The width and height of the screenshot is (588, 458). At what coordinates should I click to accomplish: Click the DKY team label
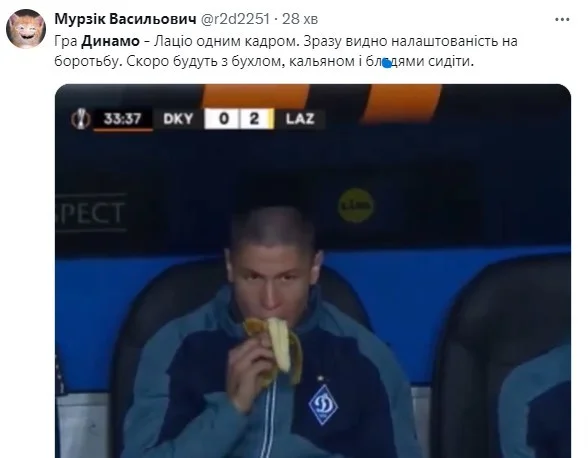click(x=178, y=119)
